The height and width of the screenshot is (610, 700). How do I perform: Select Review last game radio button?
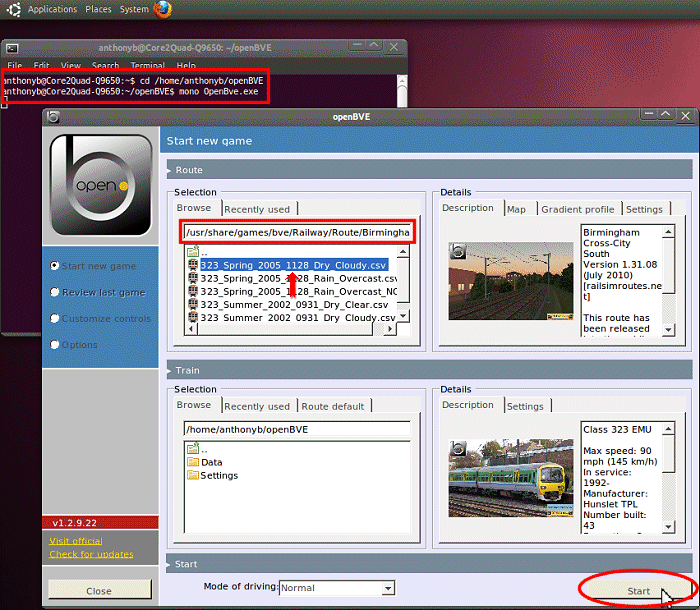(x=54, y=292)
